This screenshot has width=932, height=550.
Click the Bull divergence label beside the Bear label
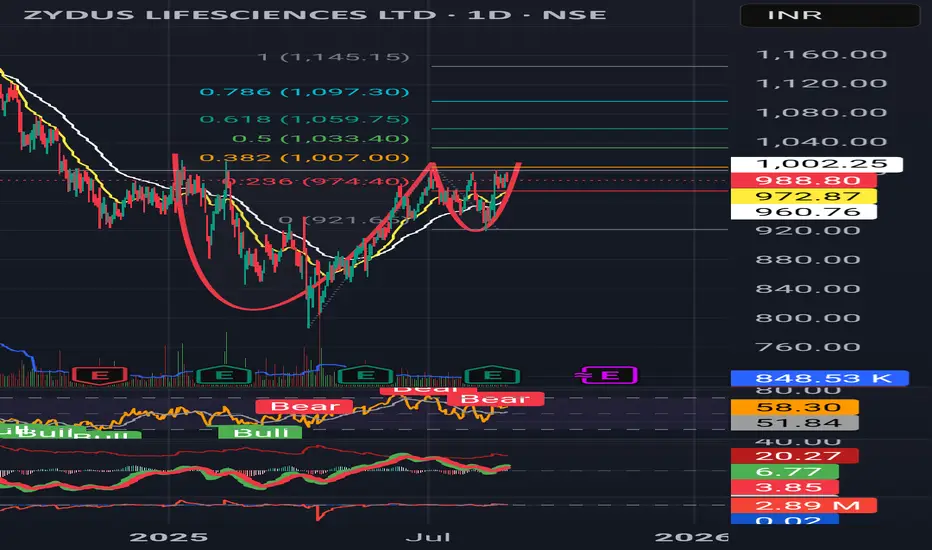260,432
